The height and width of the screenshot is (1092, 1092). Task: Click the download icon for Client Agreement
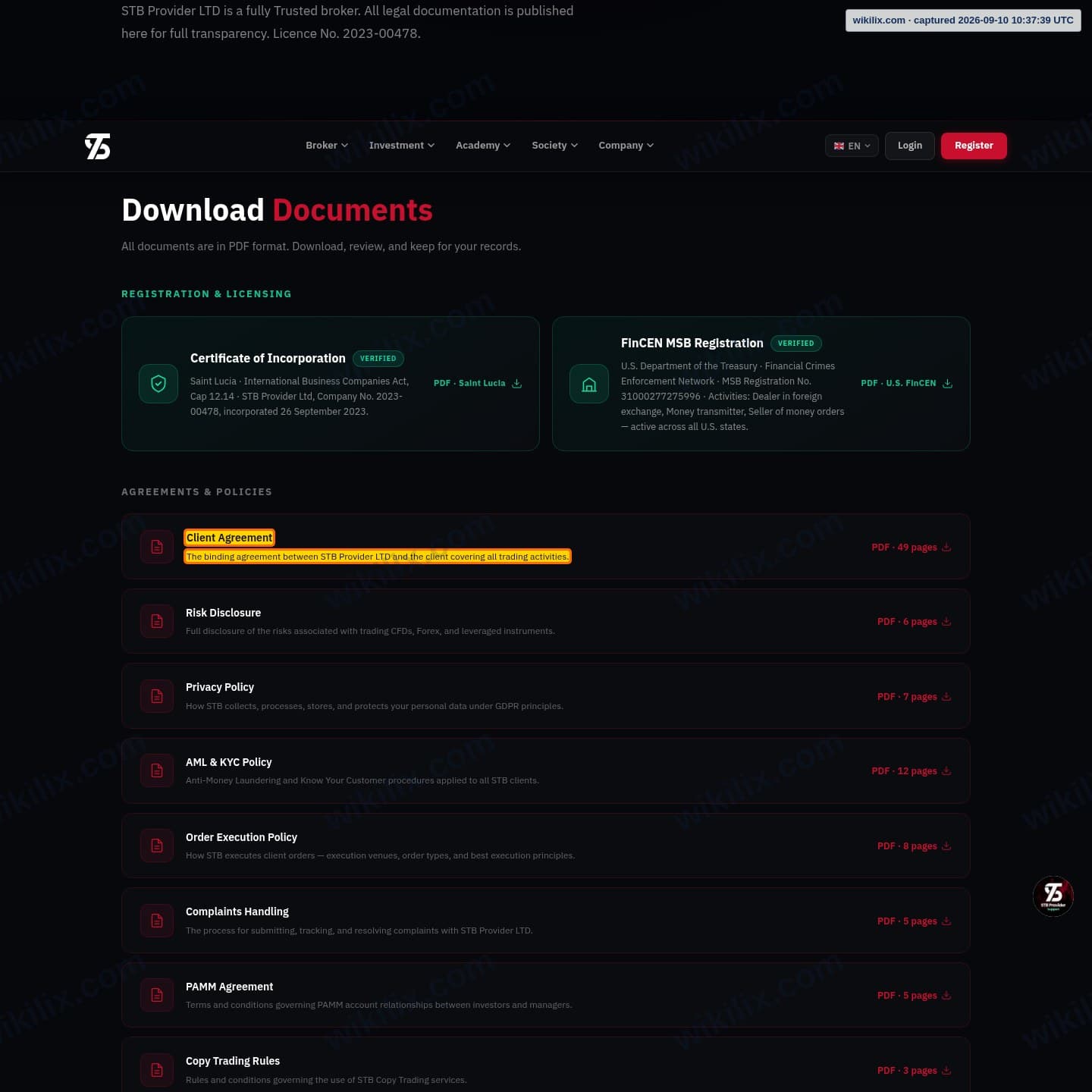tap(946, 547)
